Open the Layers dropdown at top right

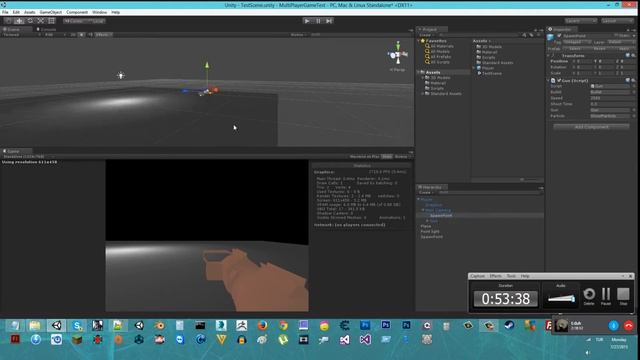pos(580,21)
